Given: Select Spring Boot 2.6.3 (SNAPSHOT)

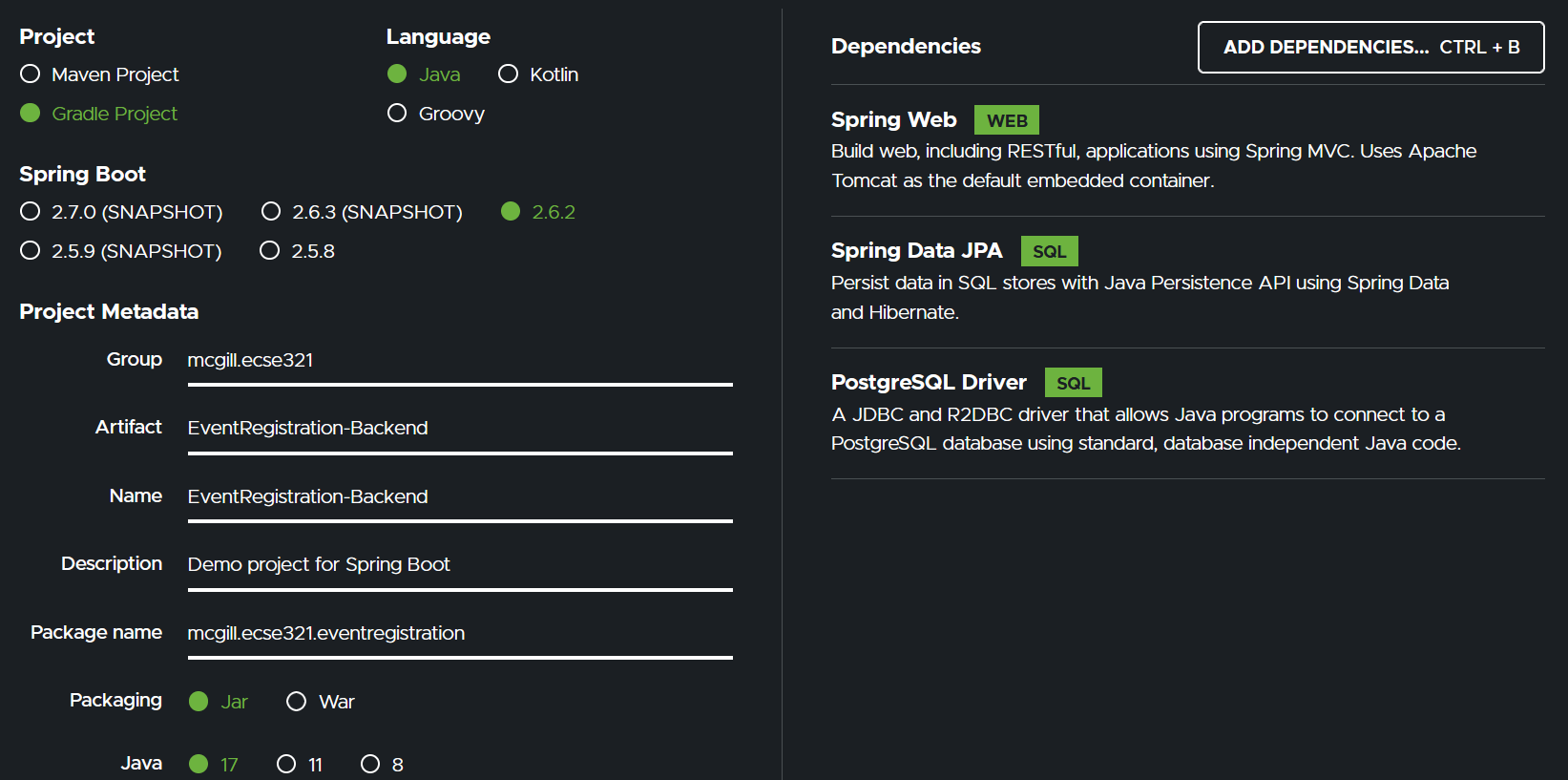Looking at the screenshot, I should pyautogui.click(x=271, y=212).
